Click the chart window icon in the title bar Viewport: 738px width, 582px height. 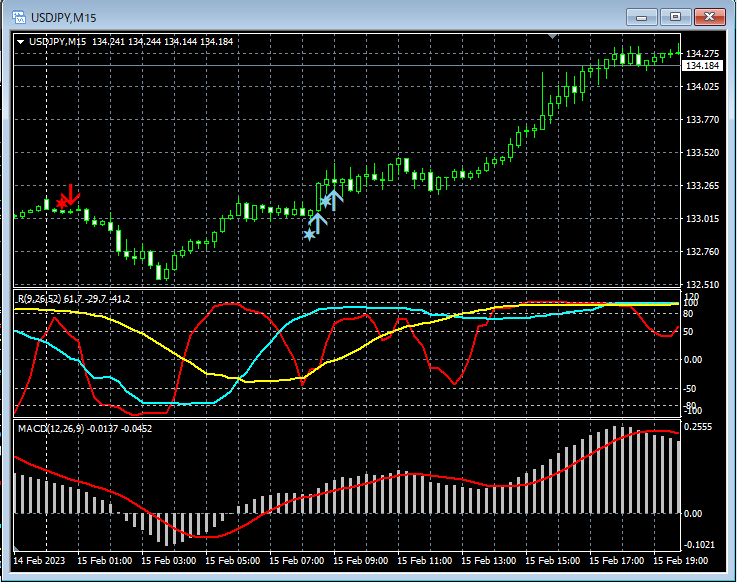click(x=19, y=17)
